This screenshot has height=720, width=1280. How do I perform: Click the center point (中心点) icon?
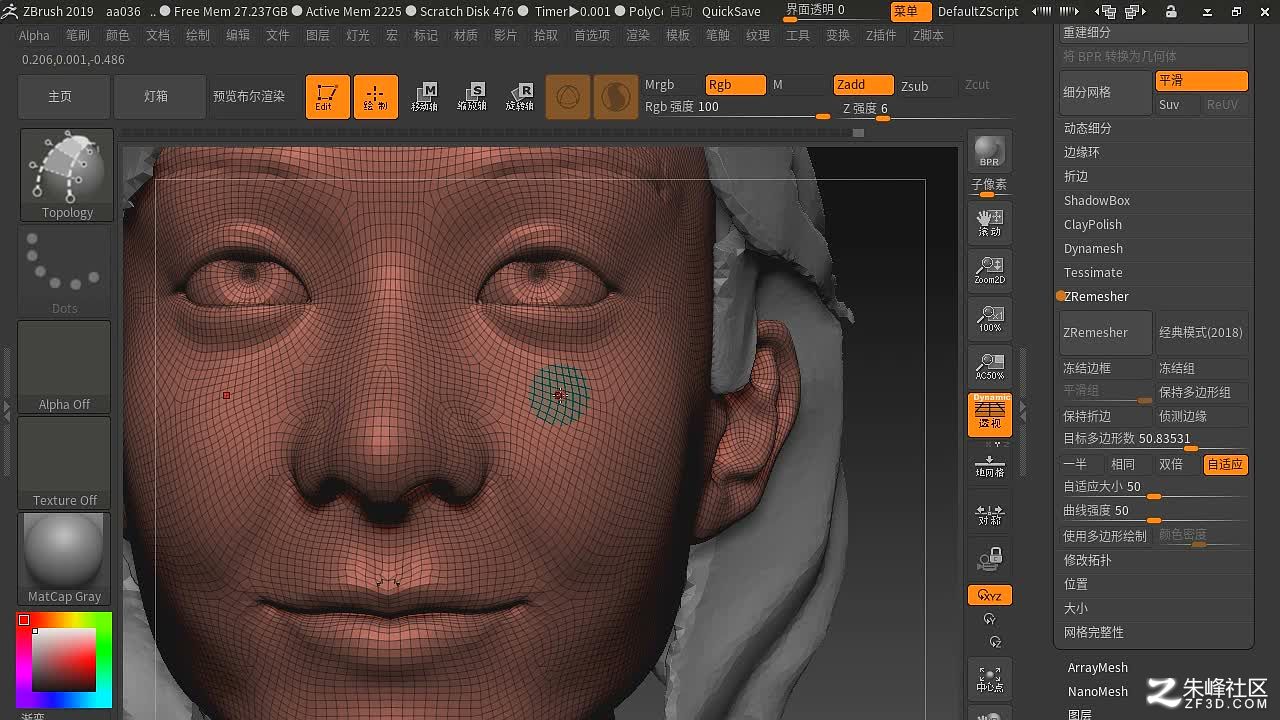[990, 679]
